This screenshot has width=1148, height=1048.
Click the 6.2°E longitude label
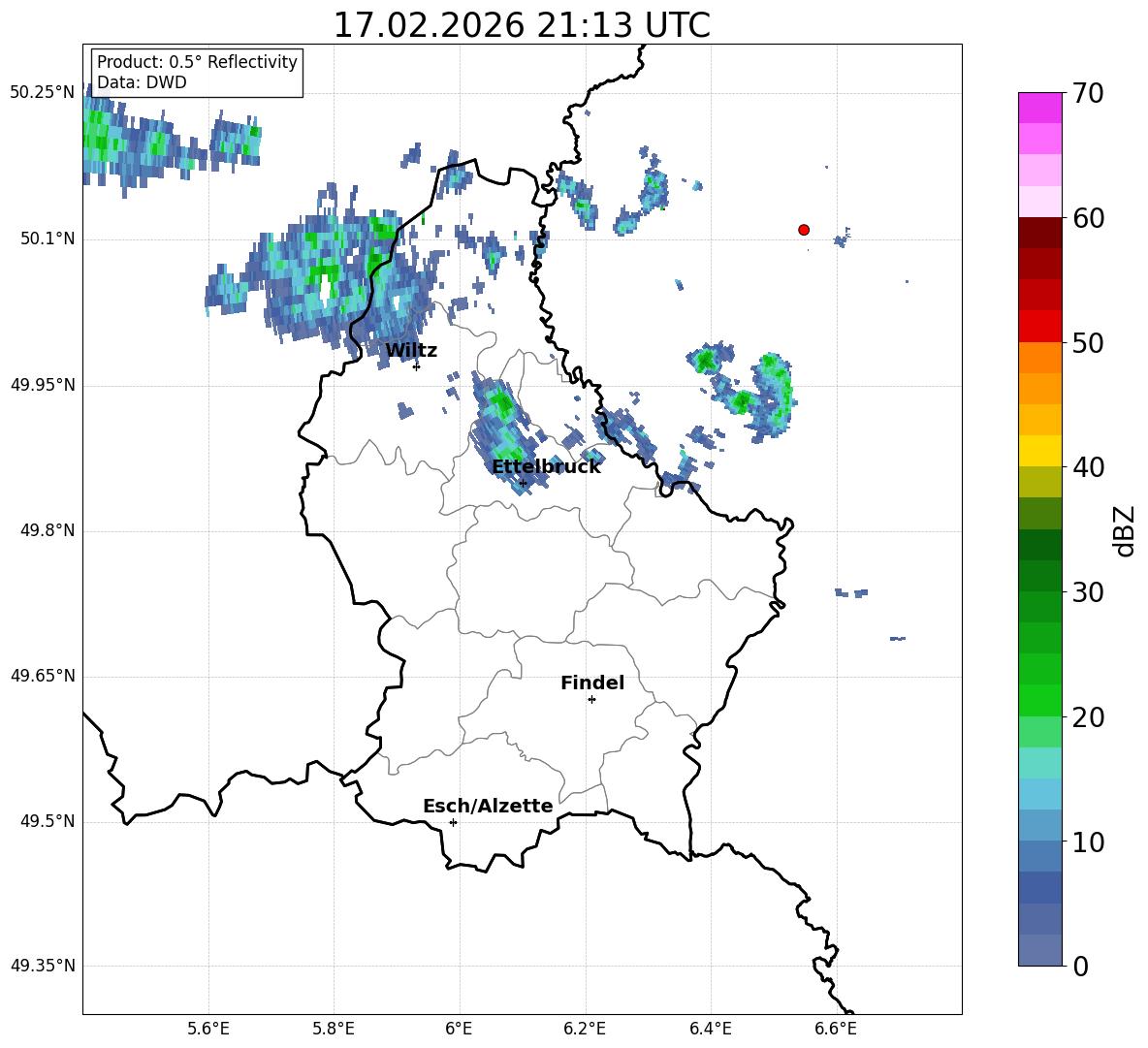coord(585,1029)
